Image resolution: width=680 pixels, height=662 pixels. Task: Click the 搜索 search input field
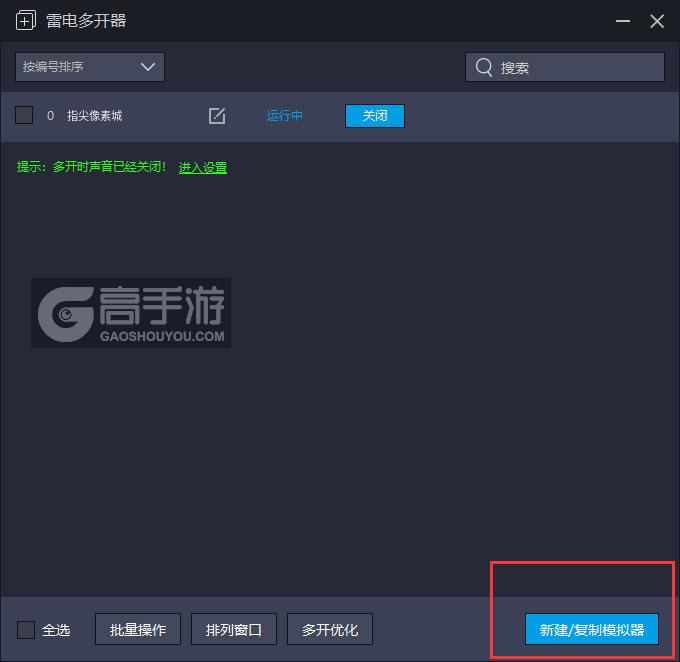pyautogui.click(x=565, y=67)
